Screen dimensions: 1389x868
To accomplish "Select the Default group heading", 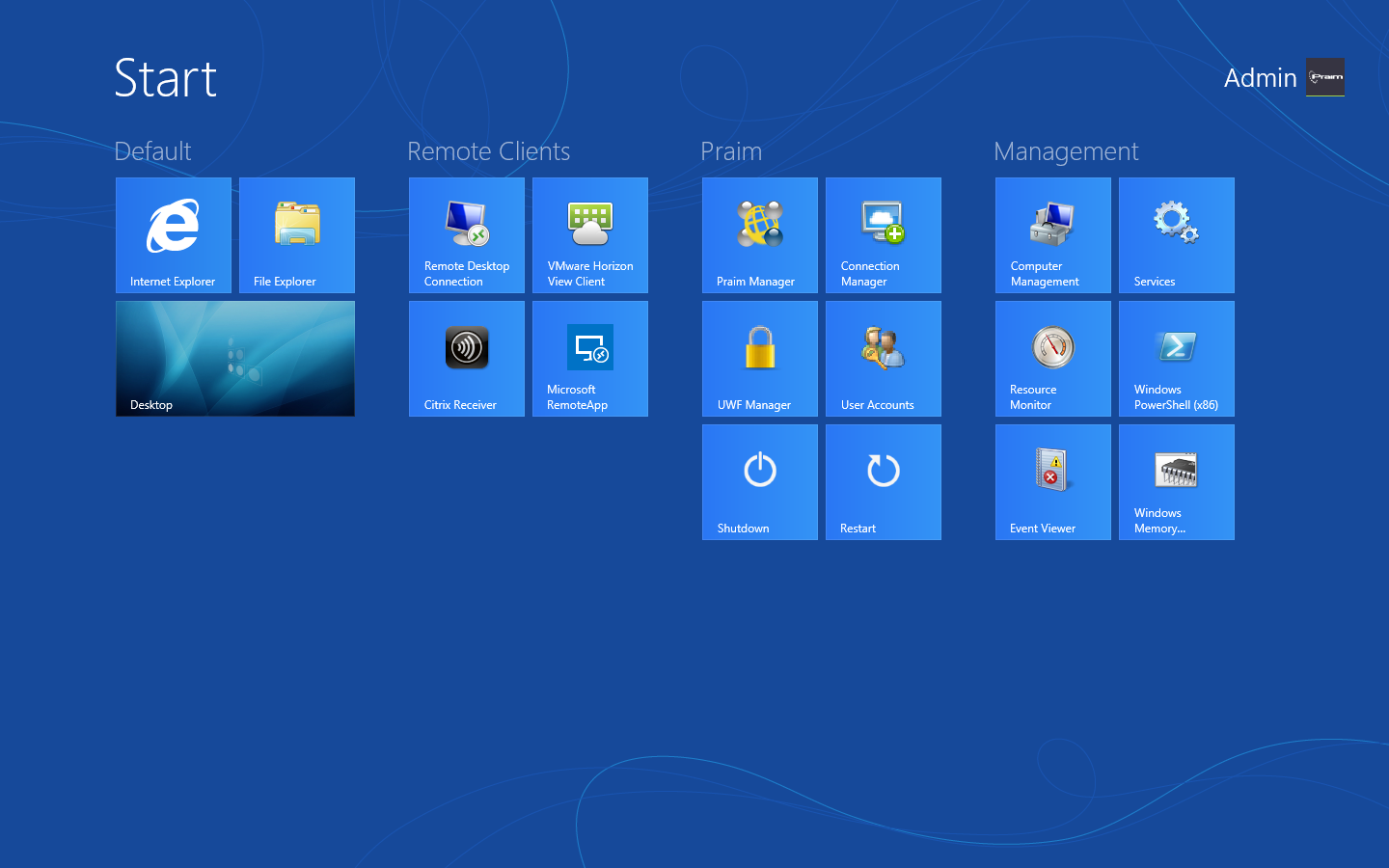I will pos(152,151).
